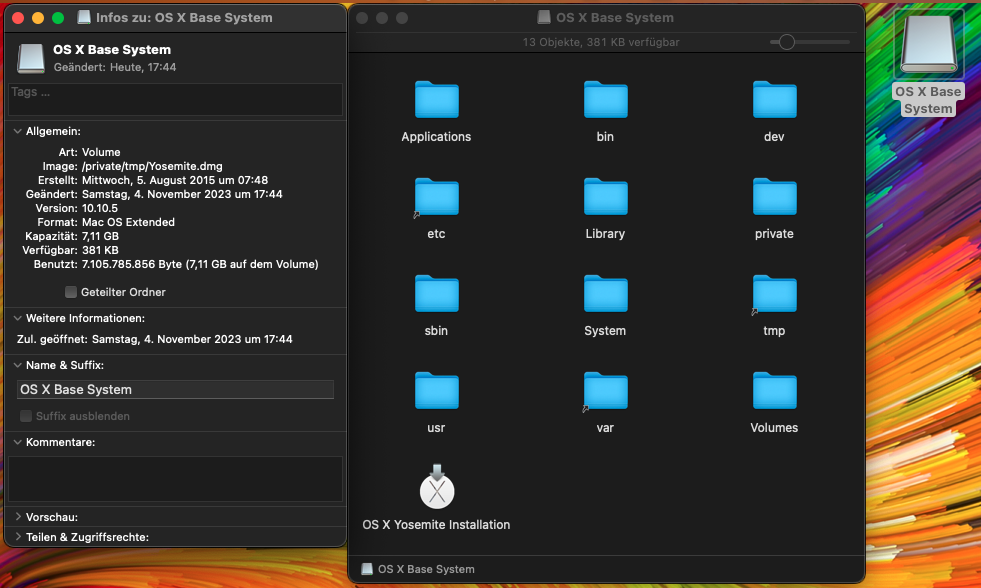Click the volume icon in Info window header
981x588 pixels.
(31, 58)
